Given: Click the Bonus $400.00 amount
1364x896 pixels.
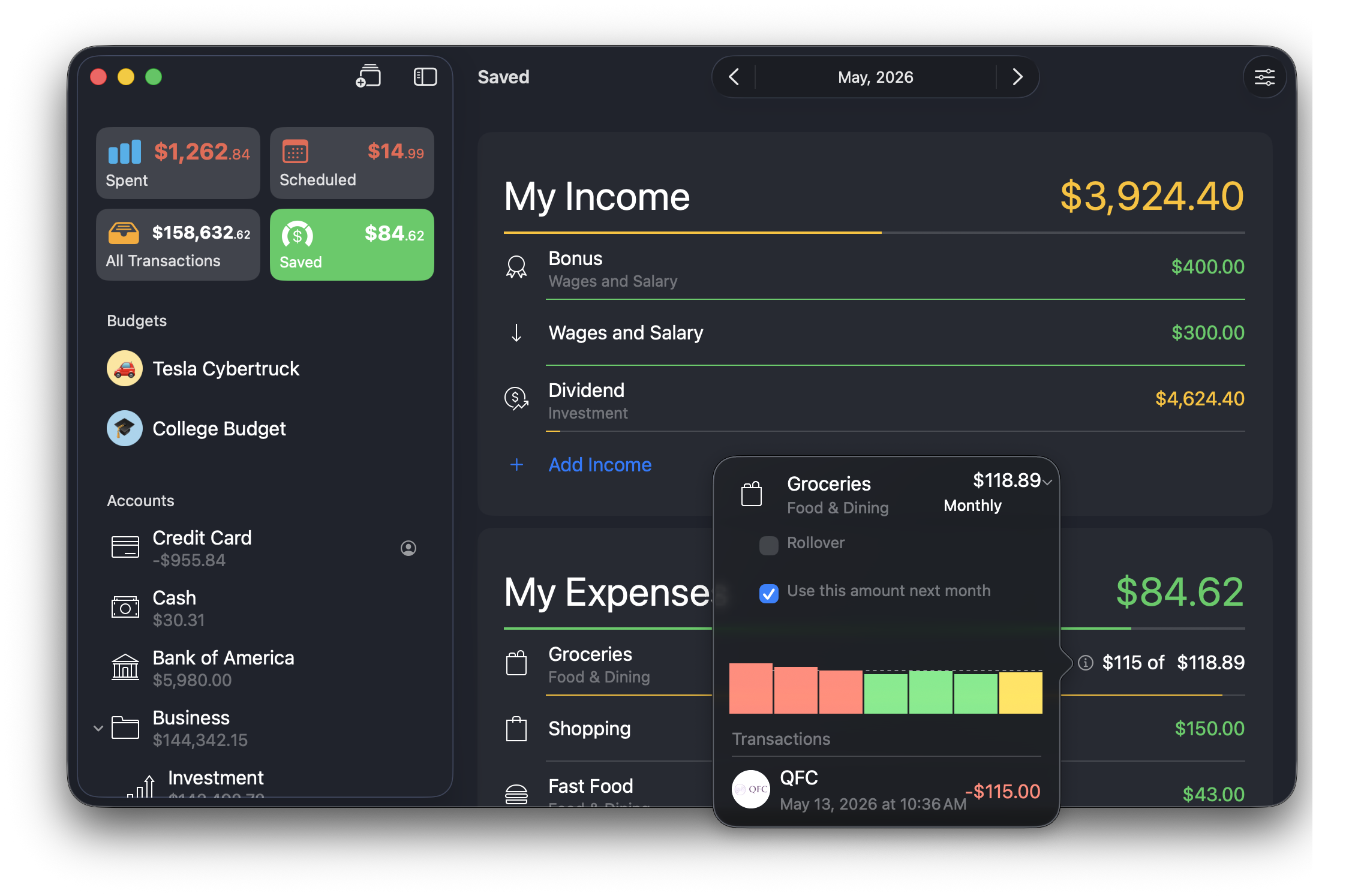Looking at the screenshot, I should pos(1208,267).
